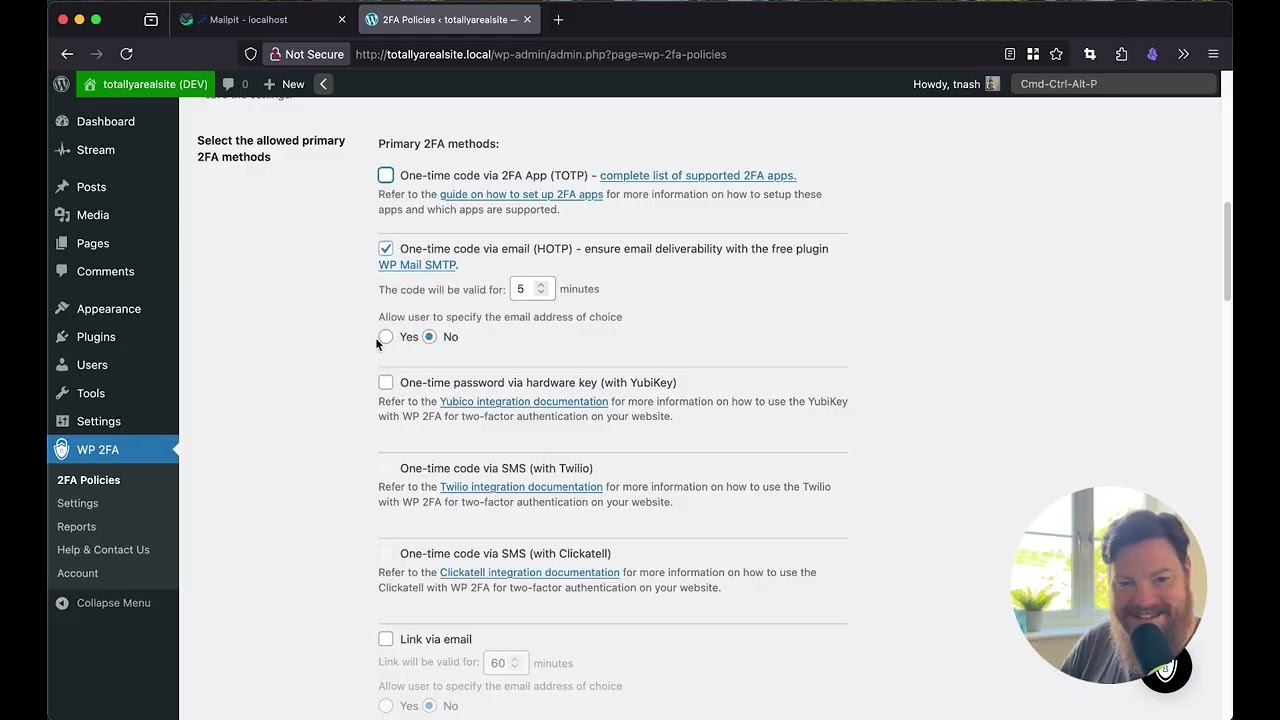The image size is (1280, 720).
Task: Click the Pages icon in sidebar
Action: (62, 243)
